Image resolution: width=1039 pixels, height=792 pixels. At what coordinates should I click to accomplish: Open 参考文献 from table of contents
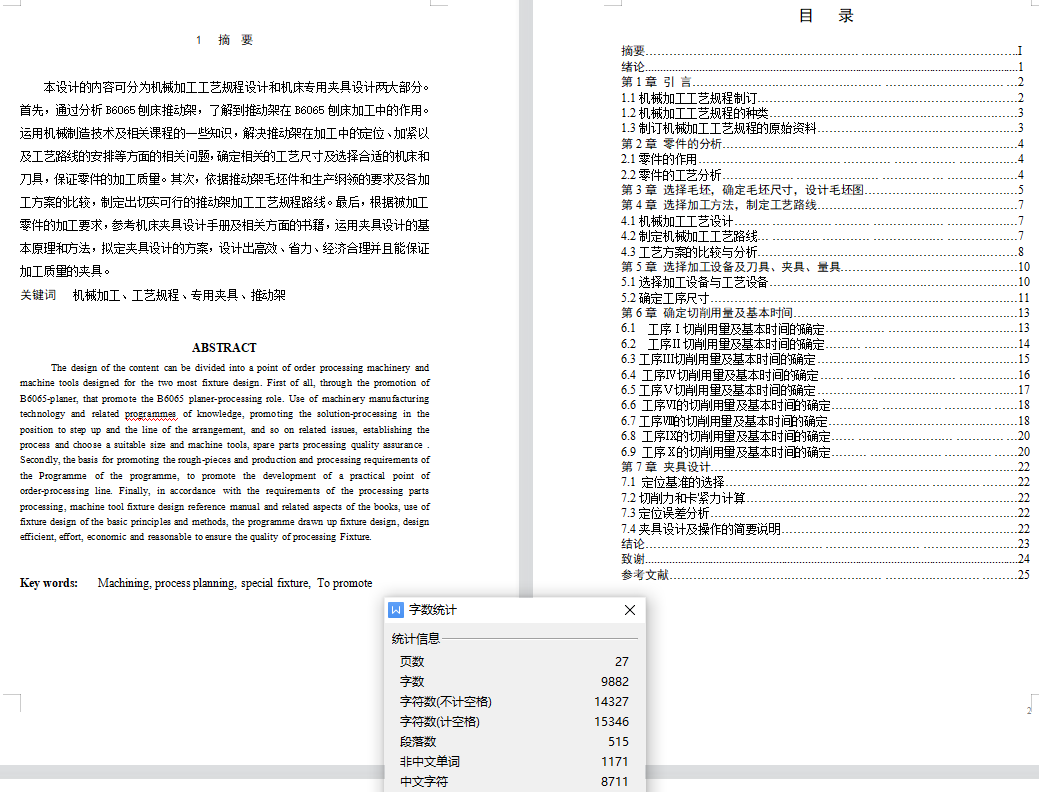[825, 575]
